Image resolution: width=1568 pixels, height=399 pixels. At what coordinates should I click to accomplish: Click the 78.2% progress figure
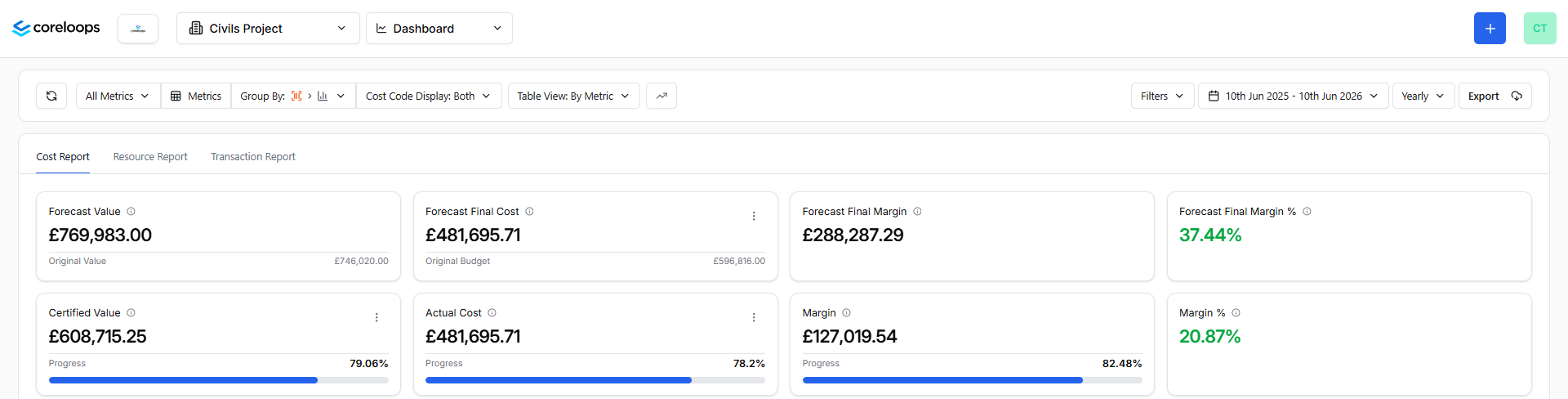[x=749, y=364]
